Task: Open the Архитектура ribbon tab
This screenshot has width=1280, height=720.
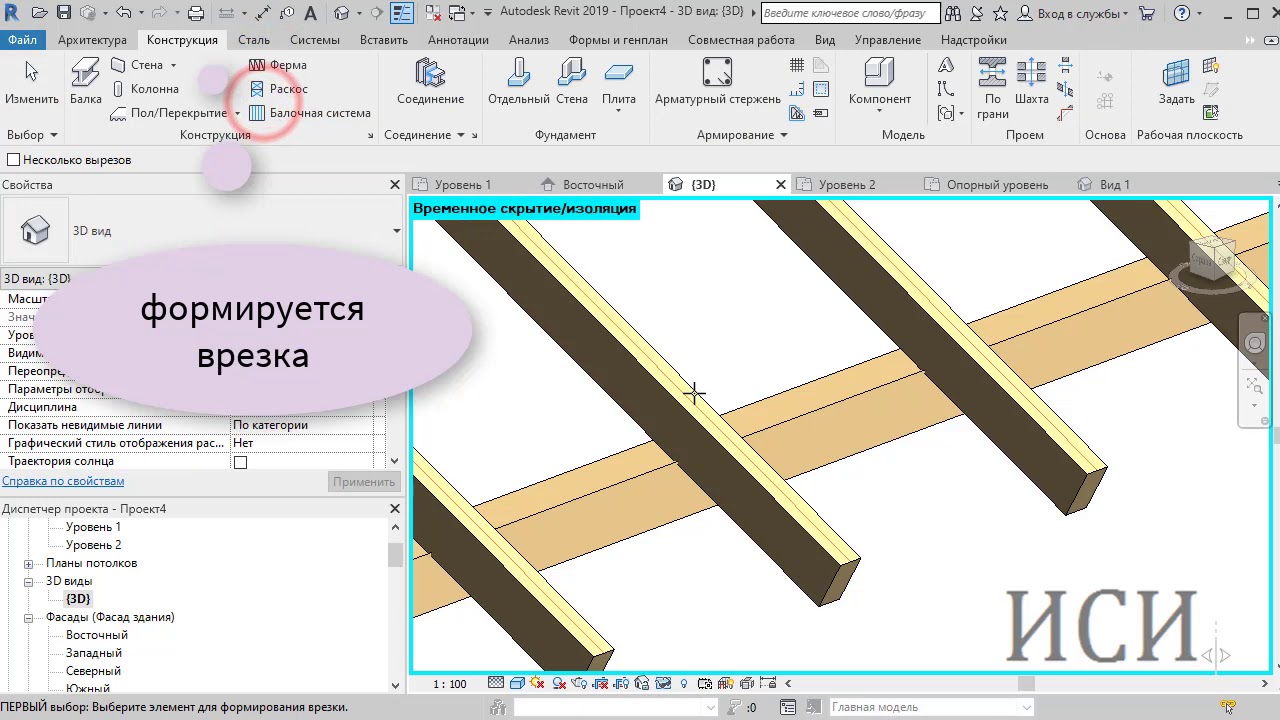Action: (92, 40)
